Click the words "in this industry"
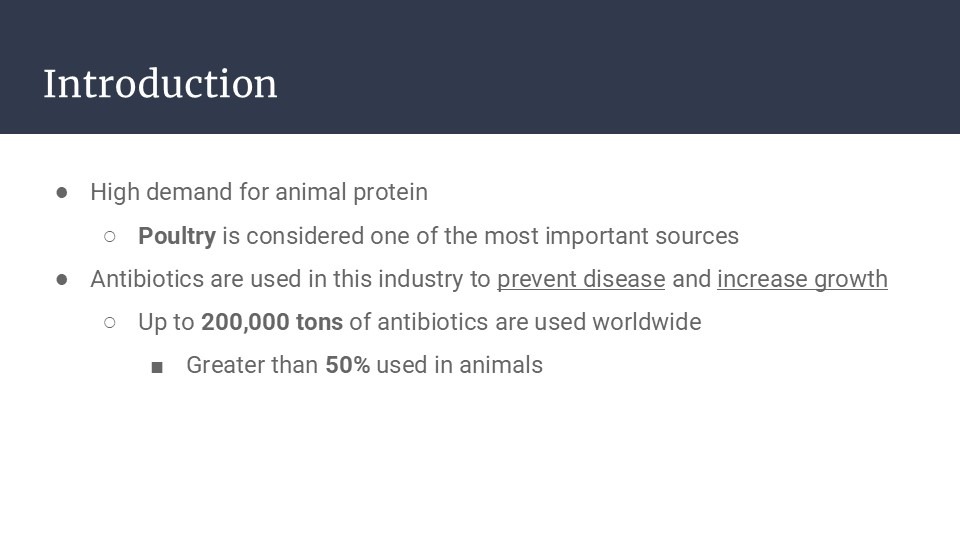Screen dimensions: 960x540 387,279
